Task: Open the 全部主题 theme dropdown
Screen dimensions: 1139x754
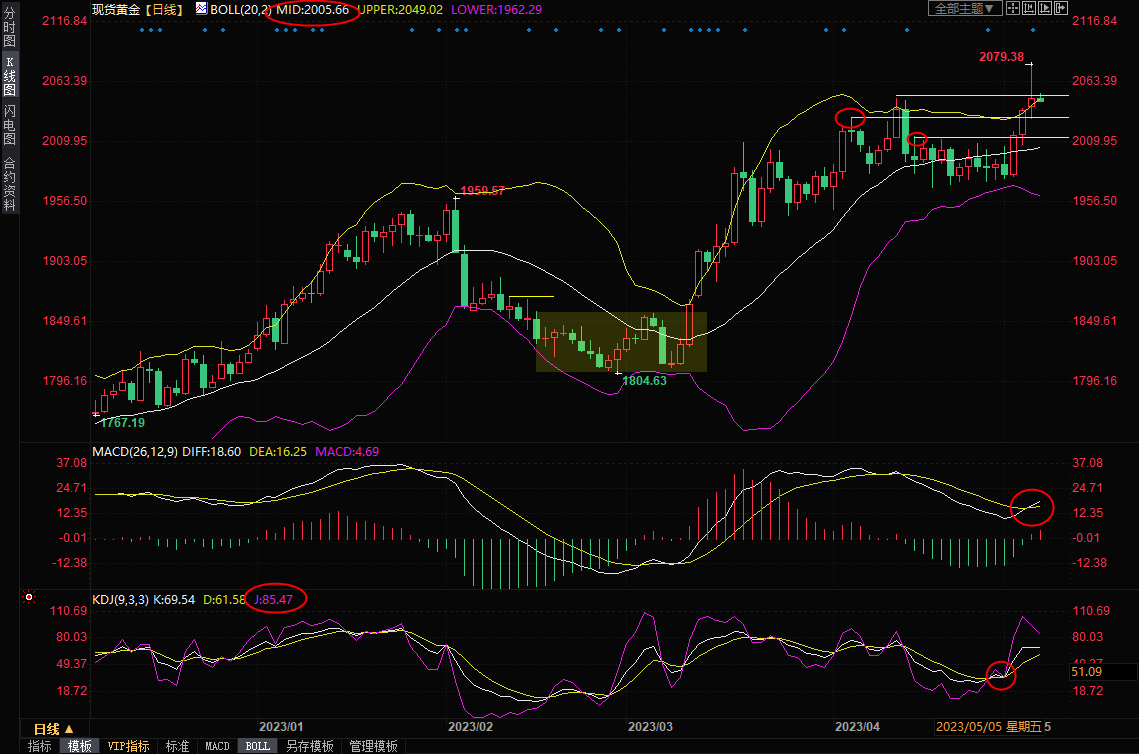Action: tap(964, 8)
